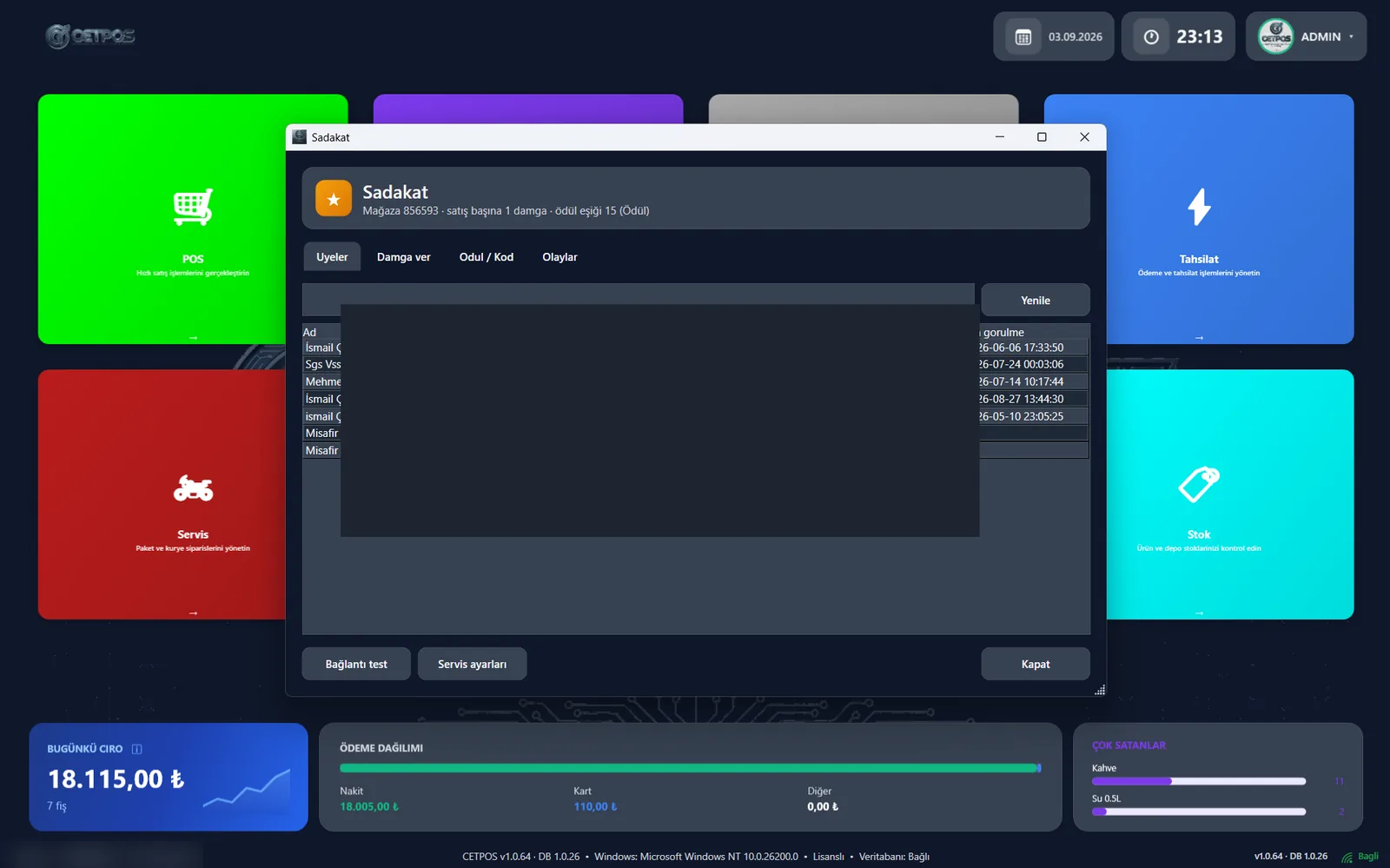This screenshot has width=1390, height=868.
Task: Click the 26-08-27 13:44:30 timestamp cell
Action: (1021, 399)
